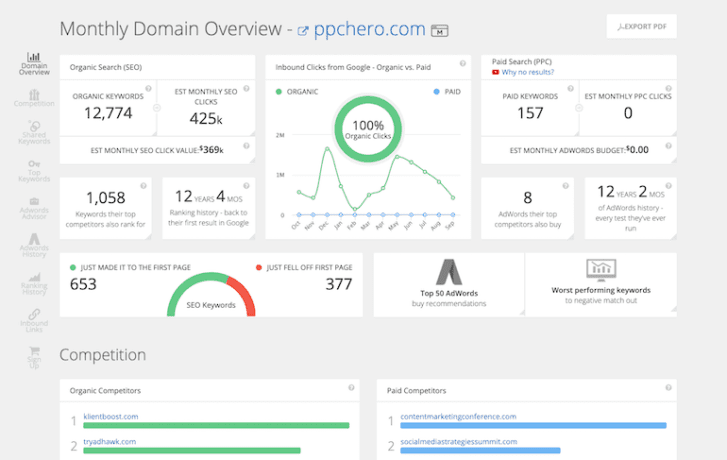Viewport: 727px width, 460px height.
Task: Click help icon on Est Monthly SEO Clicks
Action: coord(246,88)
